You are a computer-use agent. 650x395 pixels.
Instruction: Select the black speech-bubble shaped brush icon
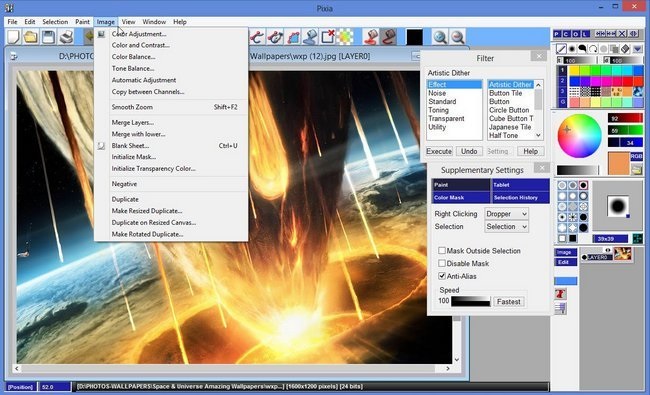click(x=582, y=49)
